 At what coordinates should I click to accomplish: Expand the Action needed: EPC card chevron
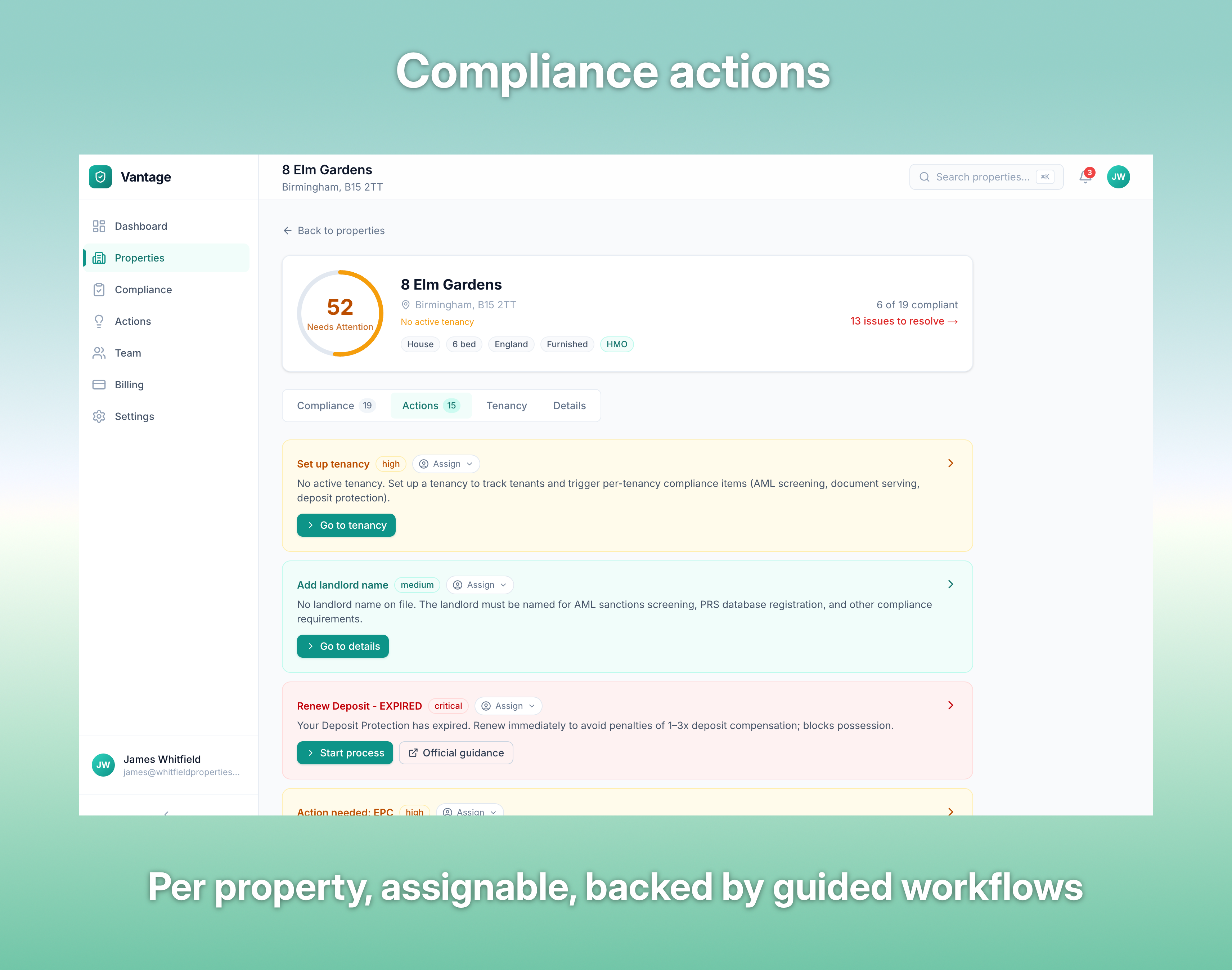pyautogui.click(x=950, y=811)
